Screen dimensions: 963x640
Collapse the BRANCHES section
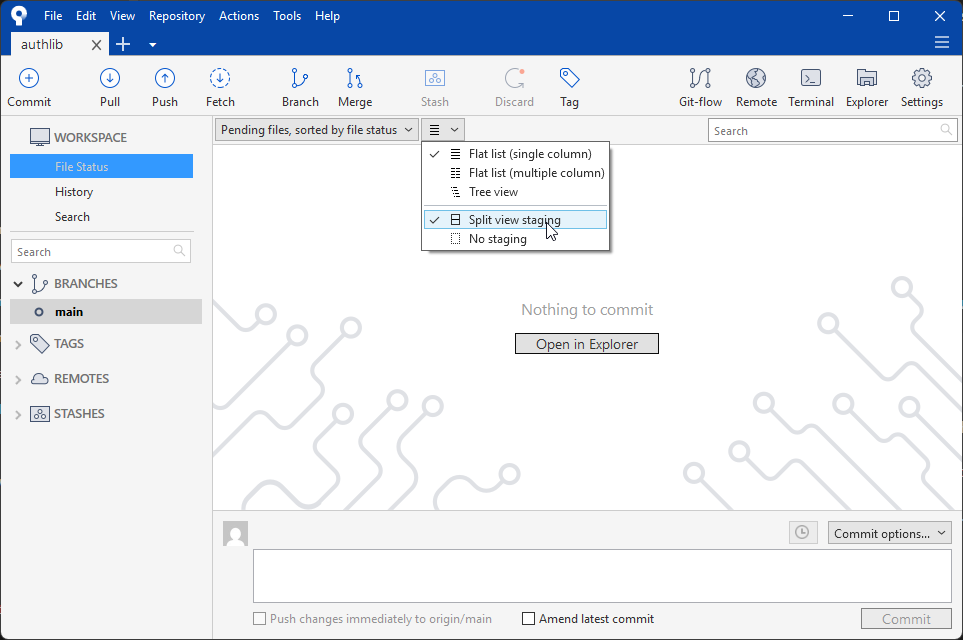18,284
